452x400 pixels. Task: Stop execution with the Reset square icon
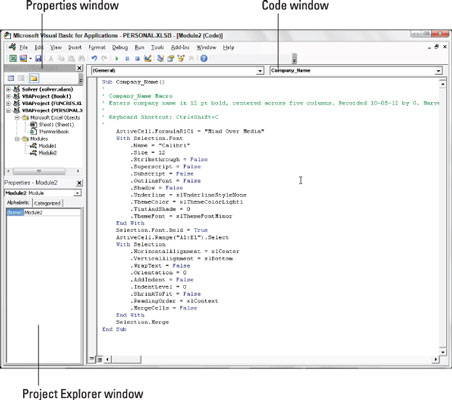point(137,59)
